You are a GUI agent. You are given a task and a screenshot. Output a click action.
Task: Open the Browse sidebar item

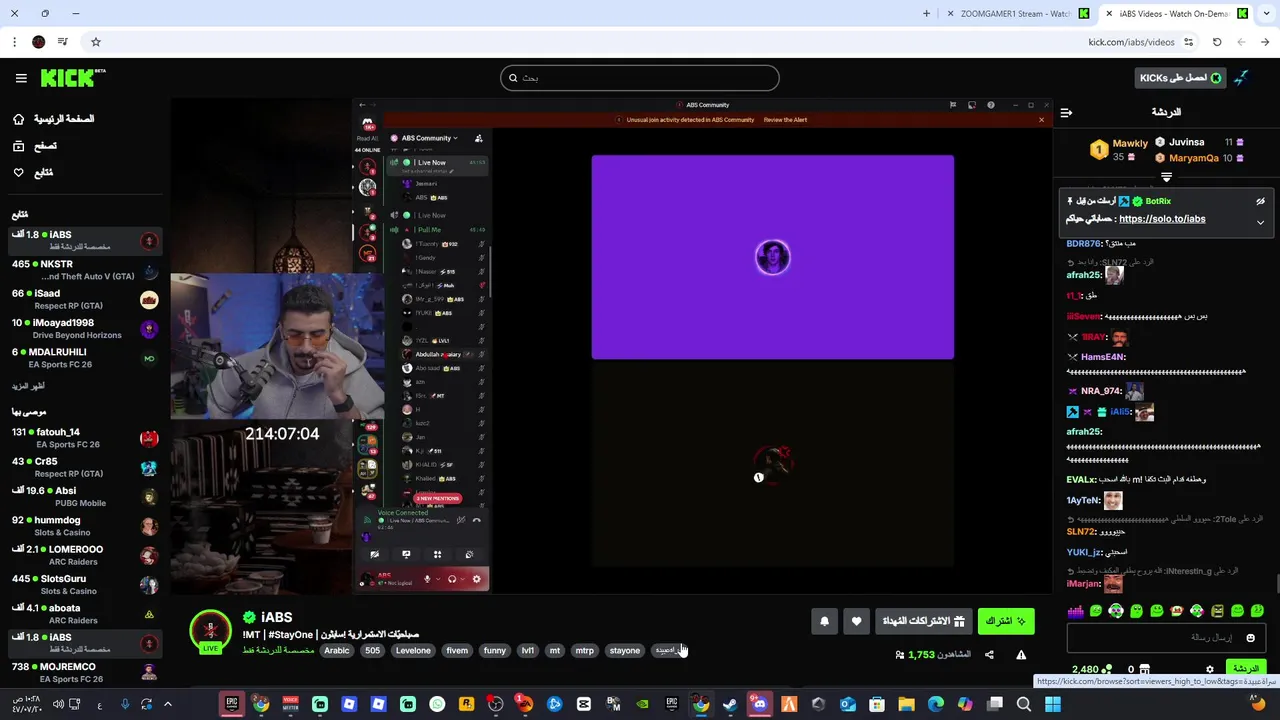(35, 146)
